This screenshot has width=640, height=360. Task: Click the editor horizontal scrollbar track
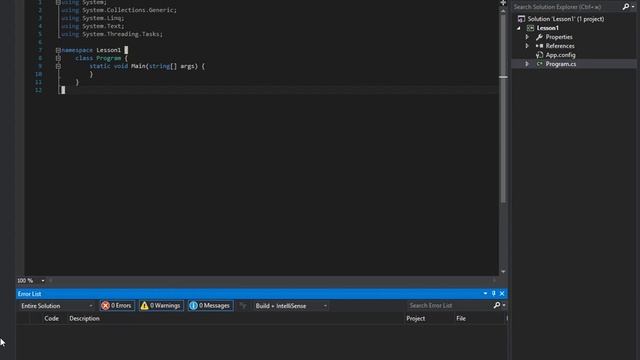(271, 280)
